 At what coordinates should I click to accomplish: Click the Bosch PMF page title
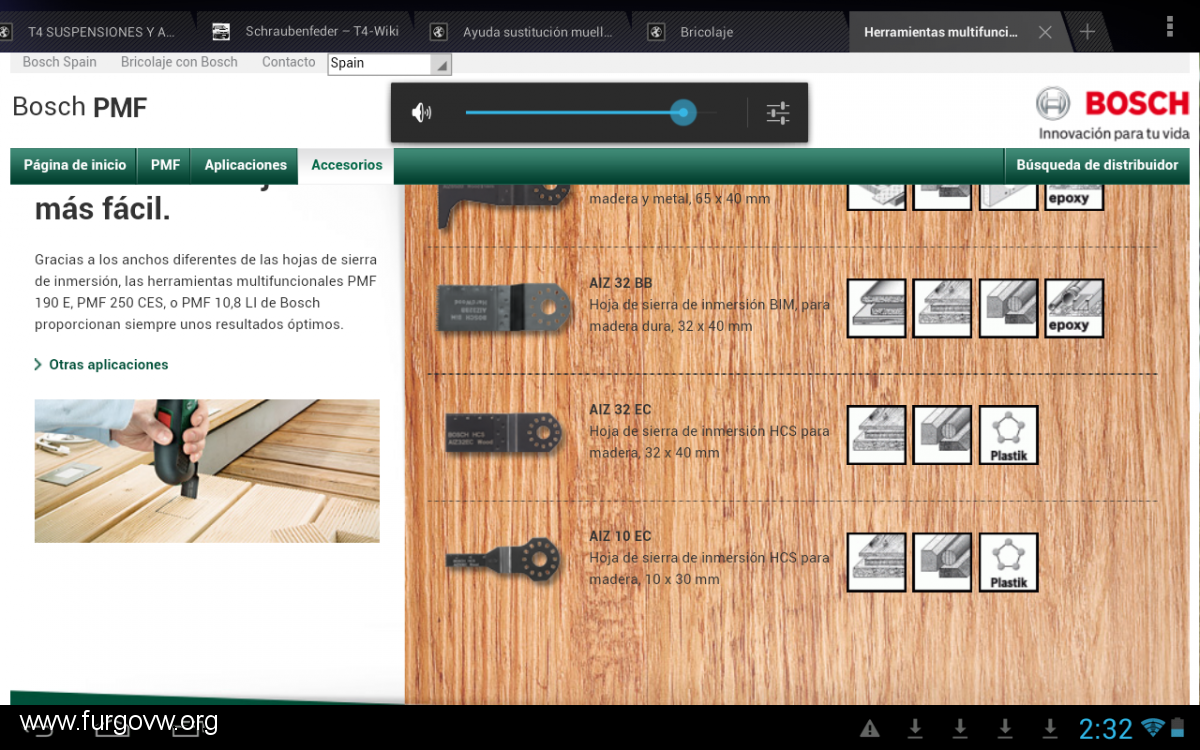(80, 107)
